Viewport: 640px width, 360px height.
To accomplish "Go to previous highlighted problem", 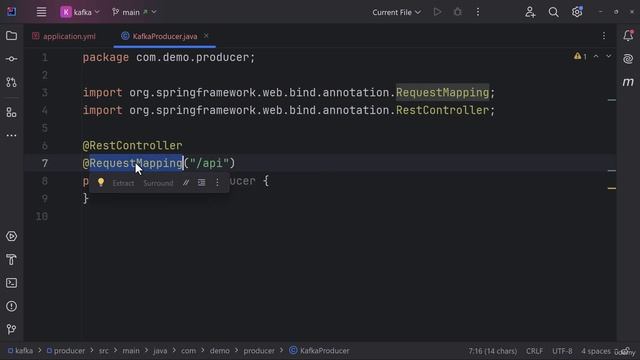I will 596,56.
